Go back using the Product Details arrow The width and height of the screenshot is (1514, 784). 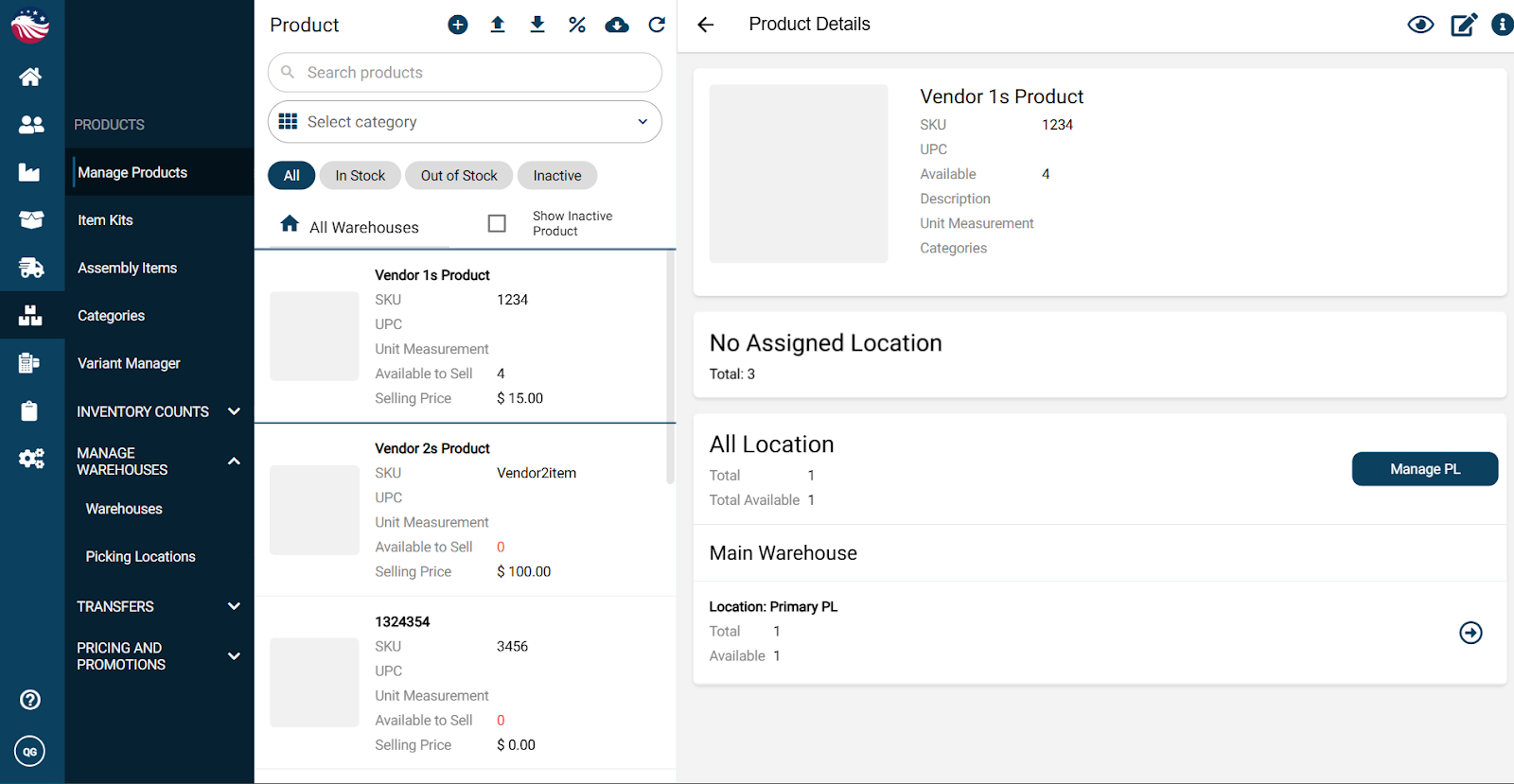point(706,25)
